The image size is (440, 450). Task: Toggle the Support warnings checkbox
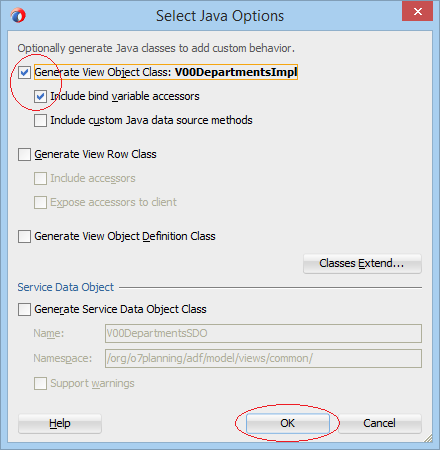(x=40, y=383)
